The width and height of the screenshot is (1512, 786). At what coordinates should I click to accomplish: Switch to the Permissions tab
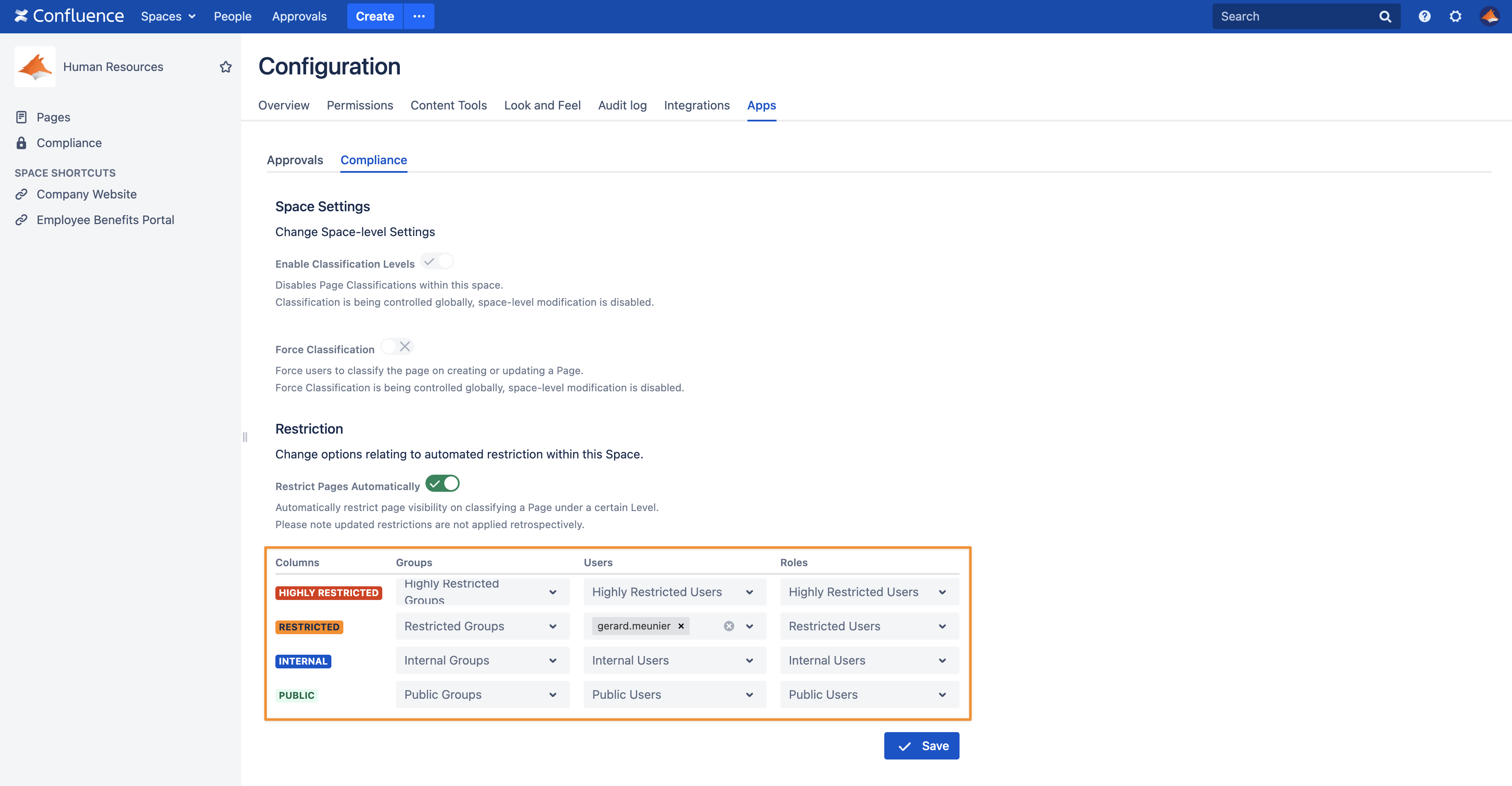pos(360,106)
